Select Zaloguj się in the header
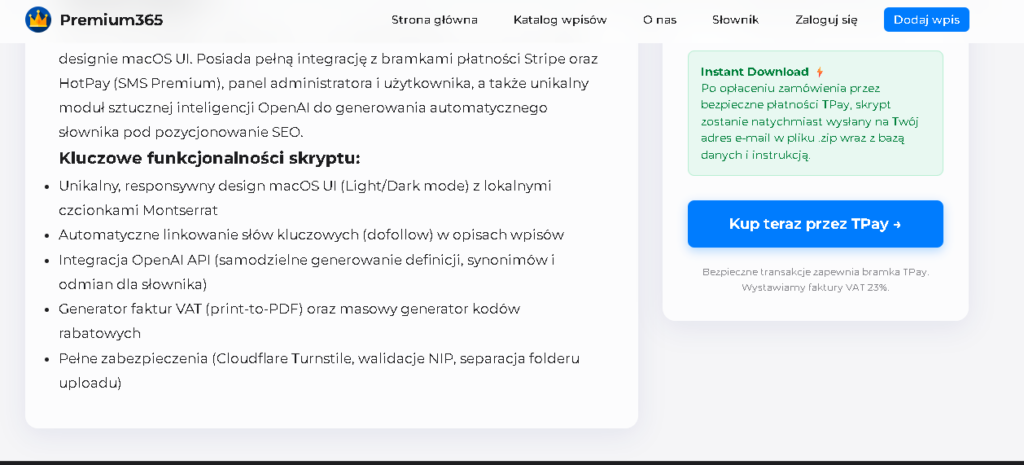 [826, 20]
